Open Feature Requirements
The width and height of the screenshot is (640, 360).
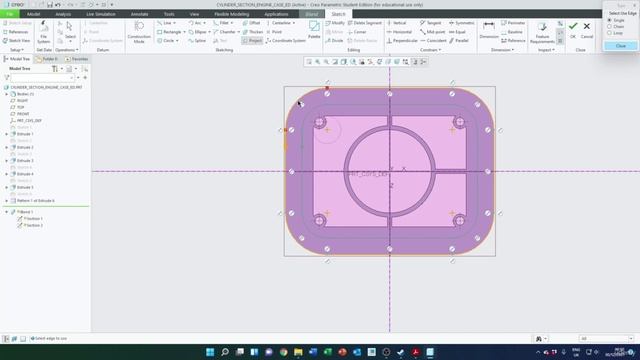542,33
